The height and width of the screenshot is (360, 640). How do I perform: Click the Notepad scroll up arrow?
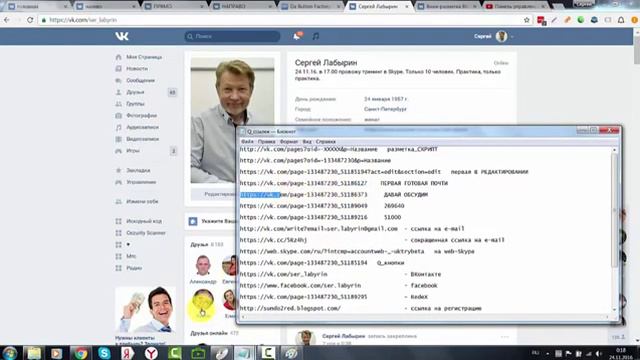tap(614, 150)
